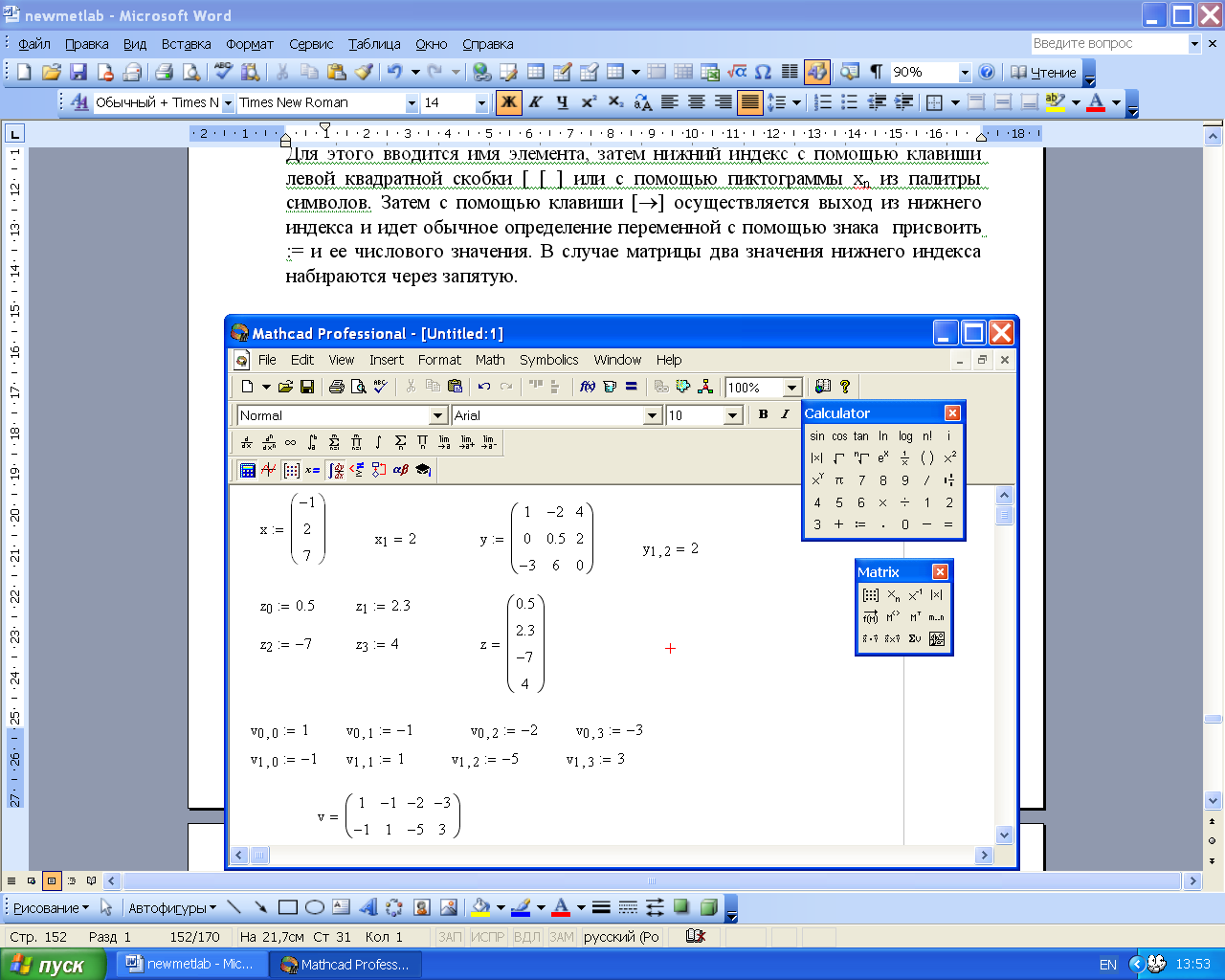This screenshot has width=1225, height=980.
Task: Open the equation editor (square root alpha icon)
Action: tap(736, 72)
